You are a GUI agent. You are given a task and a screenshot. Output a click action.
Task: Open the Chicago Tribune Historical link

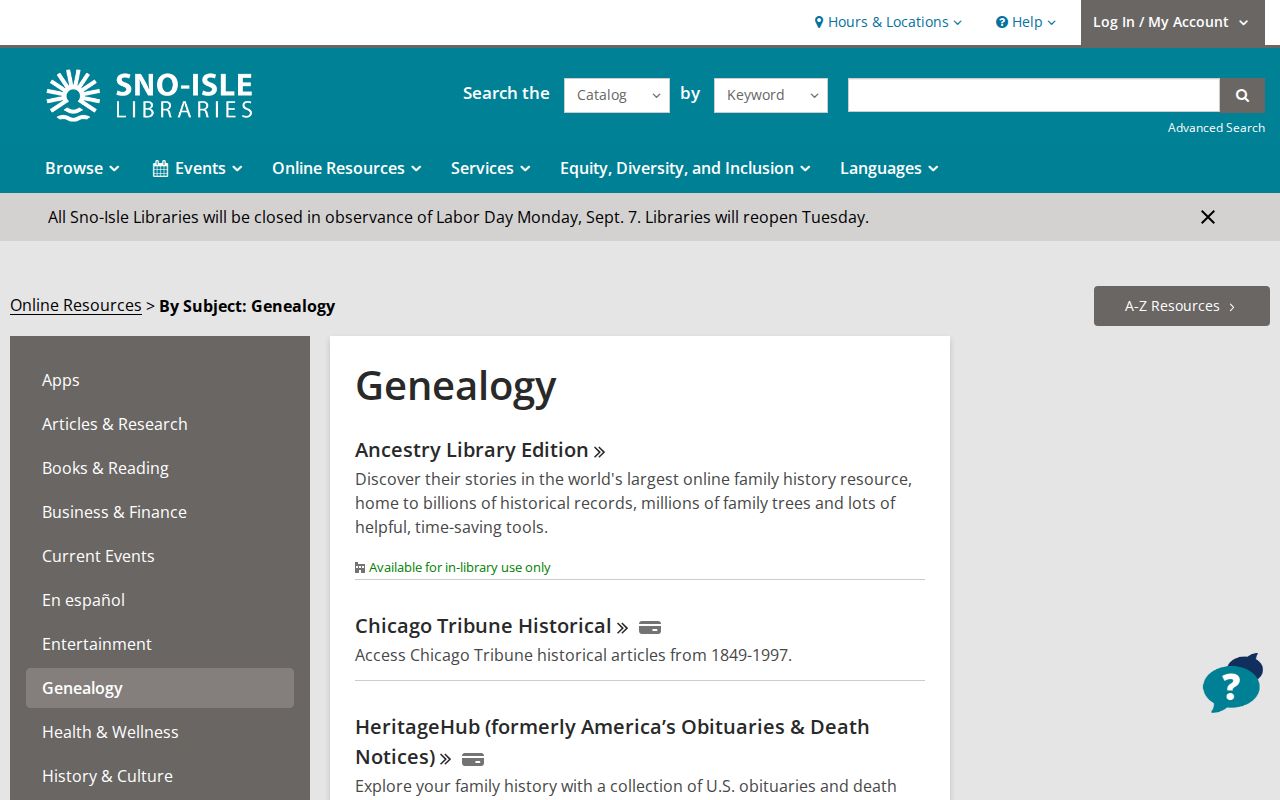492,626
